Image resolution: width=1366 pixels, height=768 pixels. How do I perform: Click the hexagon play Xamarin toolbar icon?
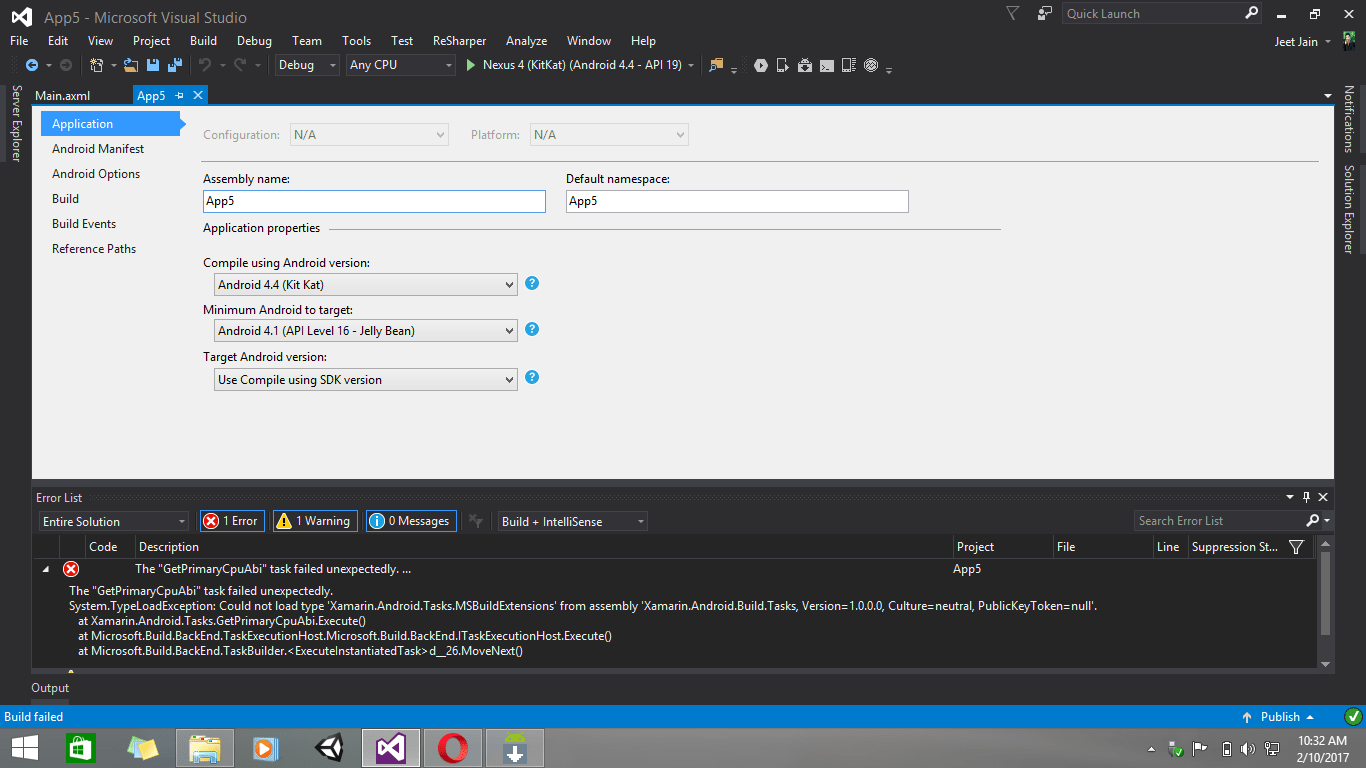[761, 65]
